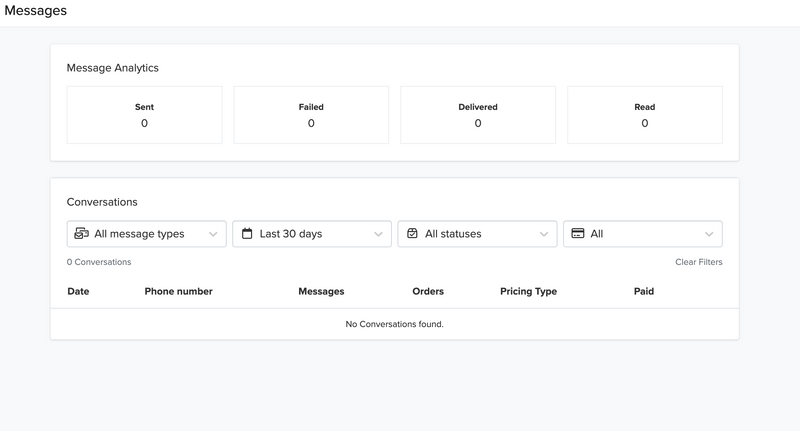Select the Read analytics card
This screenshot has width=800, height=431.
645,115
